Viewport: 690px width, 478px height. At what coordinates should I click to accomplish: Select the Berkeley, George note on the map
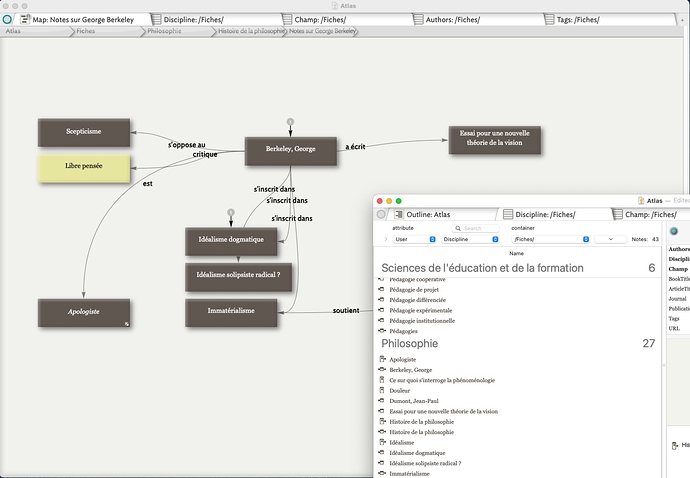[290, 151]
